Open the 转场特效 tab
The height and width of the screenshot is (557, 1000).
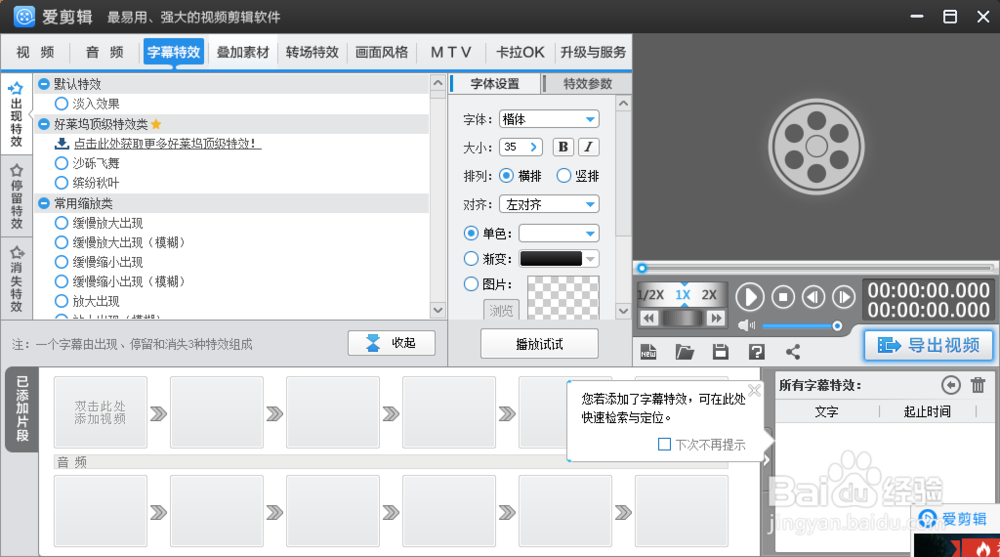[x=312, y=52]
